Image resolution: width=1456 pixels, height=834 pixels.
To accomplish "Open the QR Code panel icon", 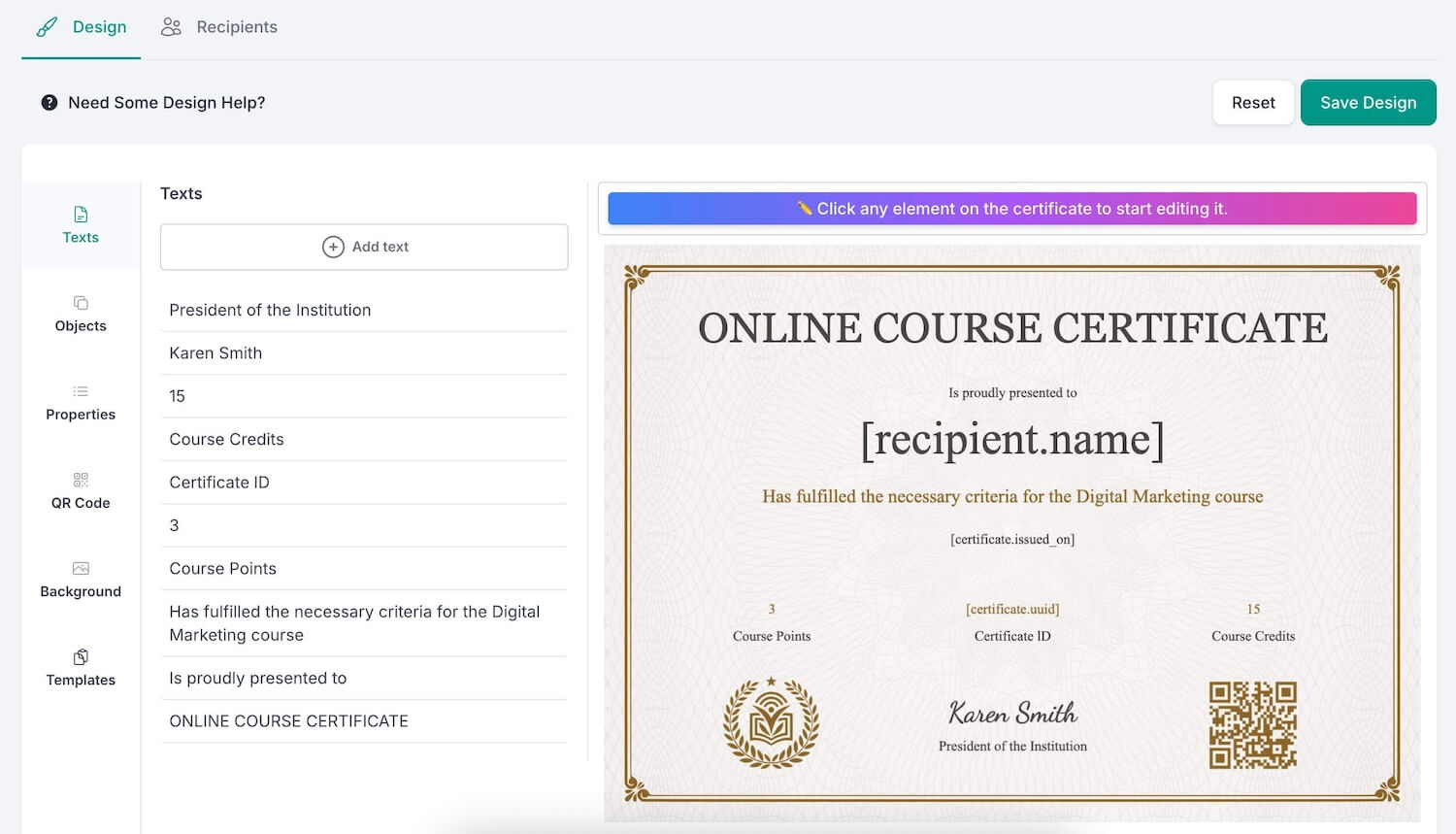I will tap(81, 480).
